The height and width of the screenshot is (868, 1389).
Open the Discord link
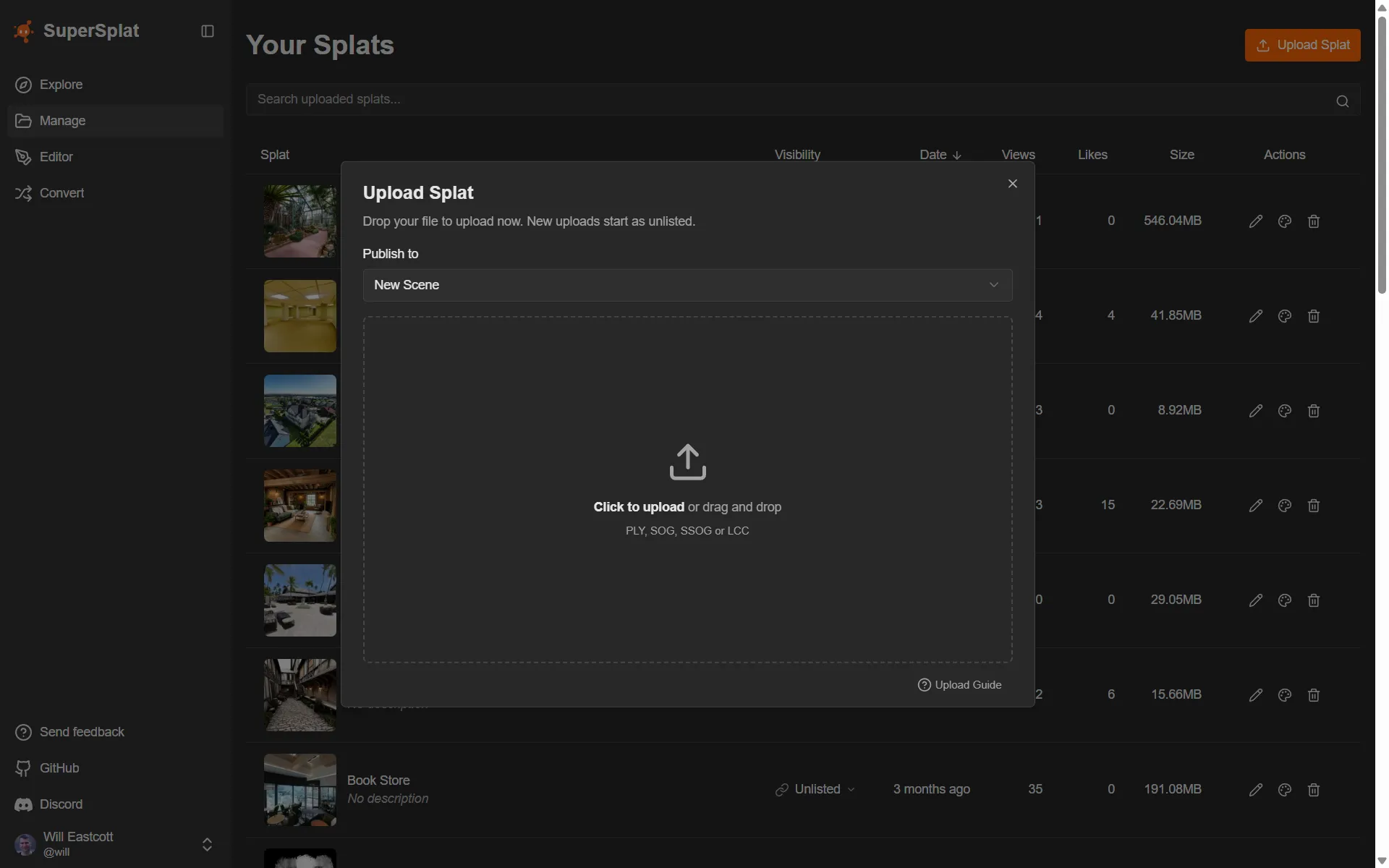(116, 804)
